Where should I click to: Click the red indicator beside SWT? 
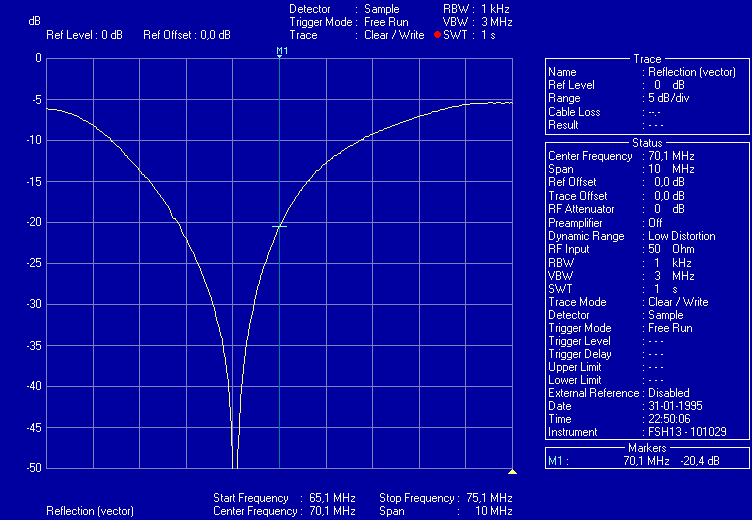point(437,35)
